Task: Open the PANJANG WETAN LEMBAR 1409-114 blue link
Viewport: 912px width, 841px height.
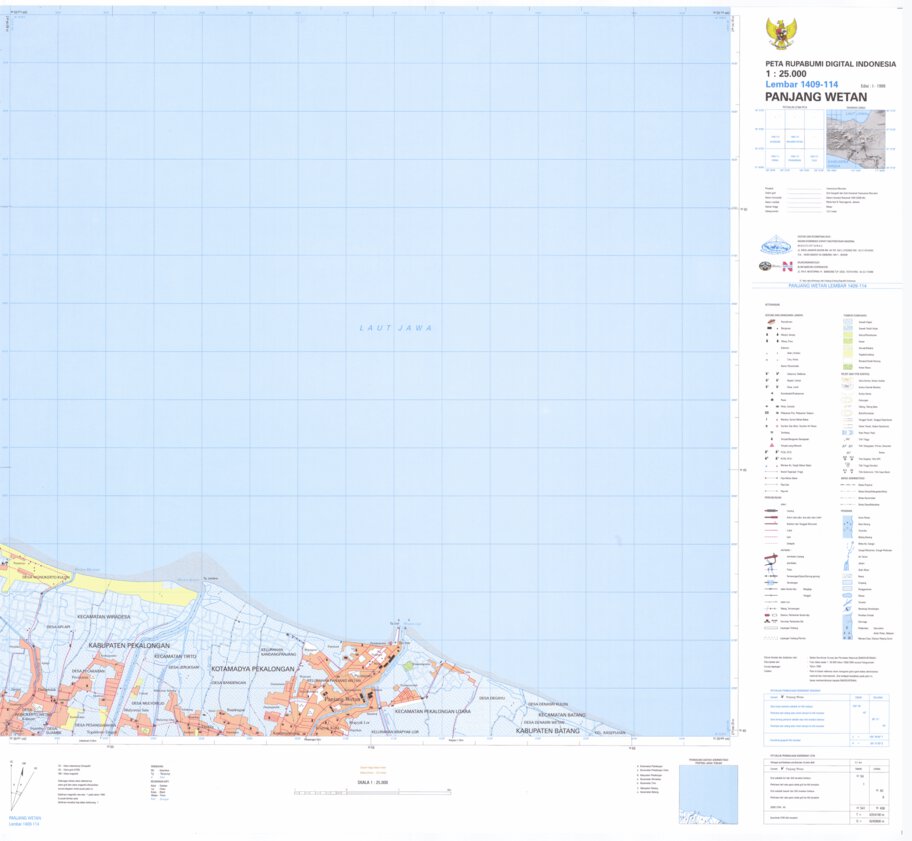Action: [829, 286]
